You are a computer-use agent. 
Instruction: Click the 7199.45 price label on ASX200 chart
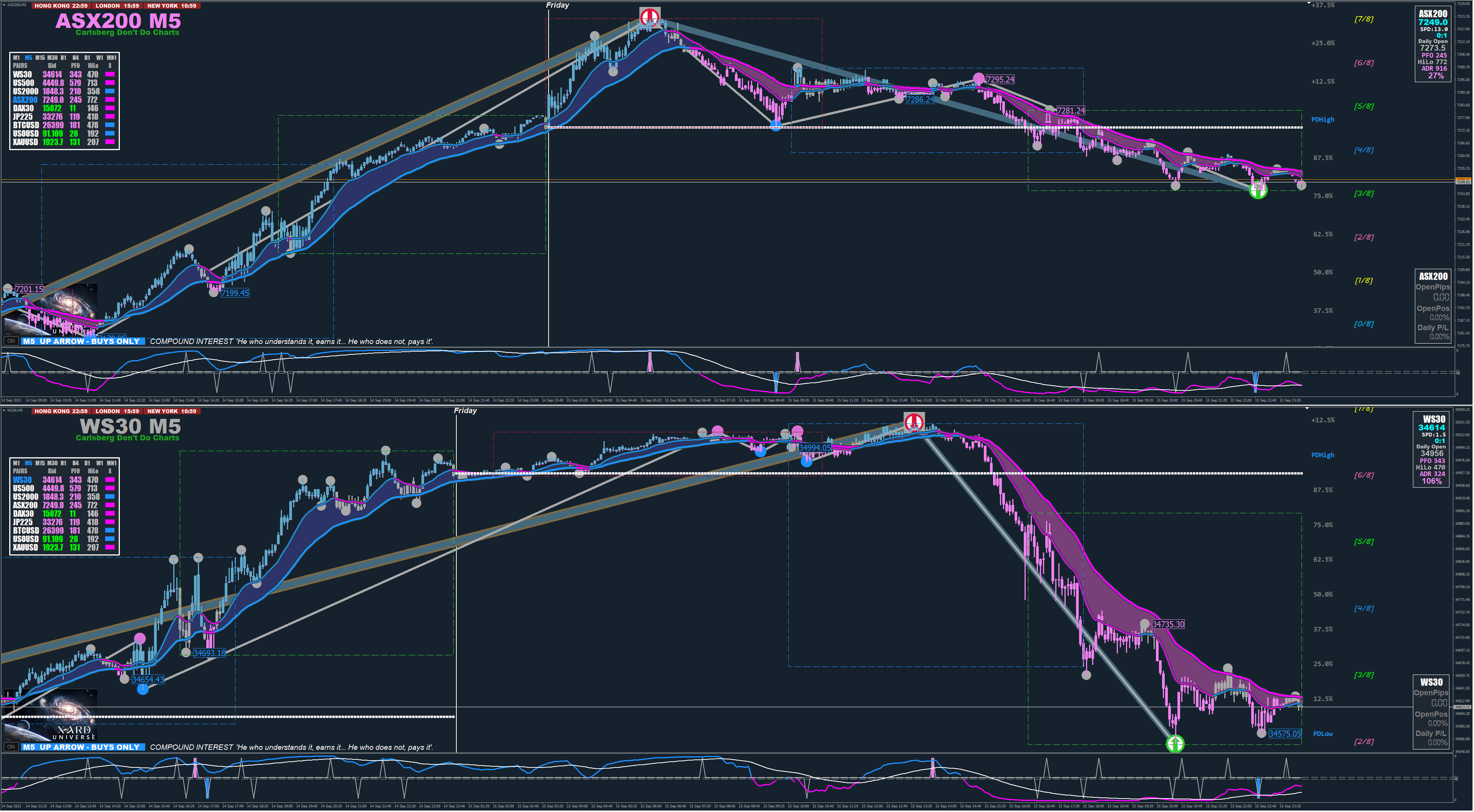235,293
